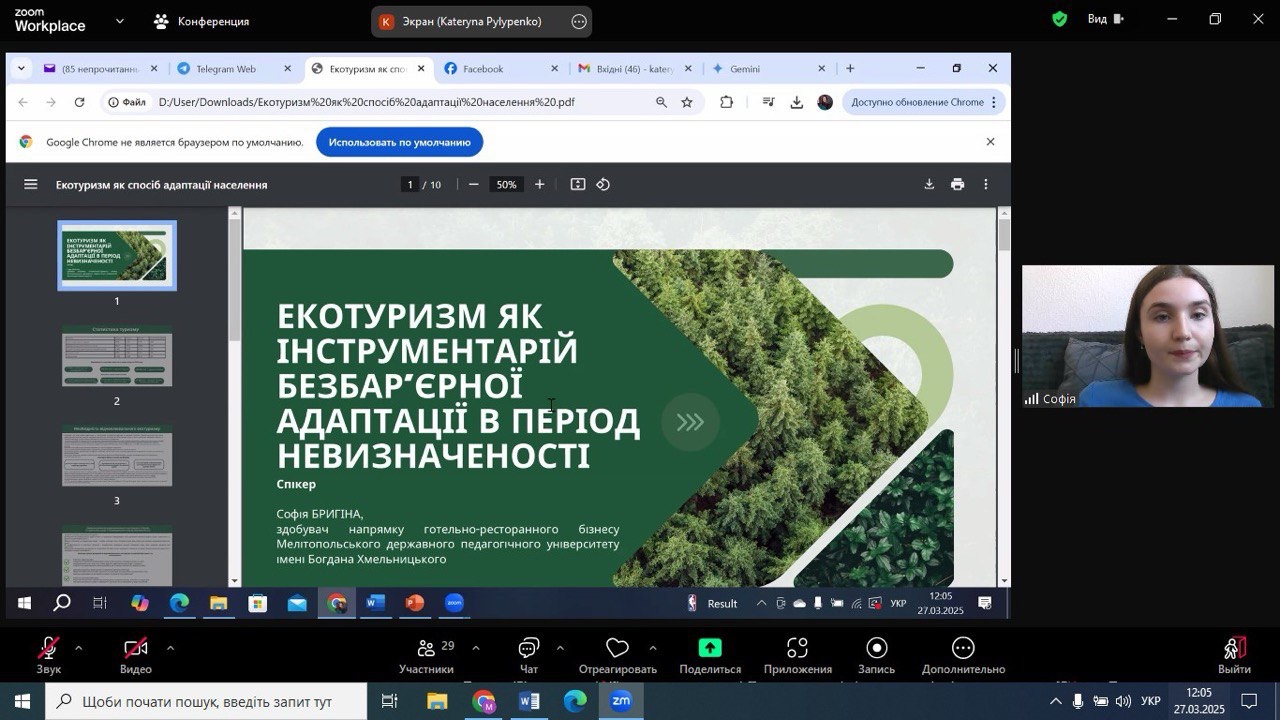1280x720 pixels.
Task: Open screen share options for Kateryna Pylypenko
Action: pyautogui.click(x=579, y=21)
